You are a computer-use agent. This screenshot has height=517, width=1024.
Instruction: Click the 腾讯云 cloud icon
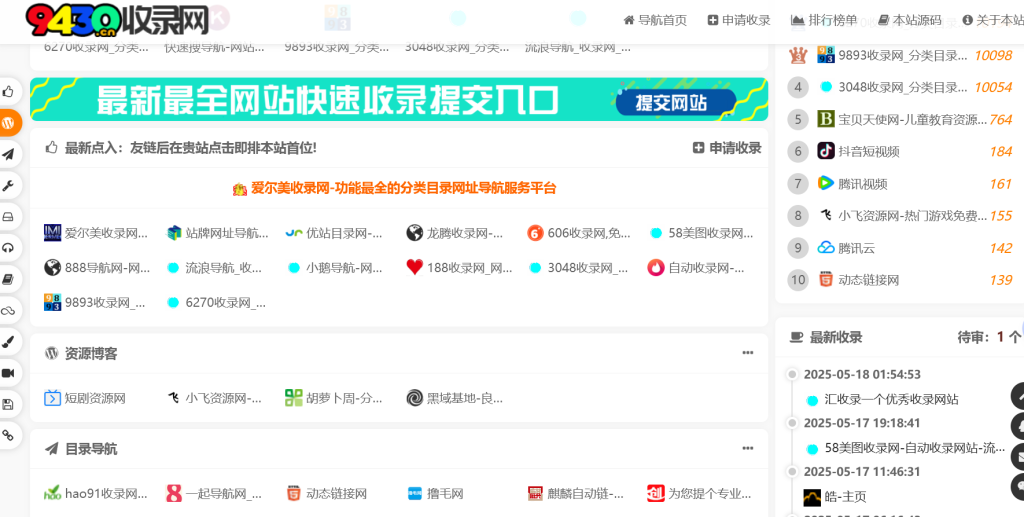click(x=825, y=248)
